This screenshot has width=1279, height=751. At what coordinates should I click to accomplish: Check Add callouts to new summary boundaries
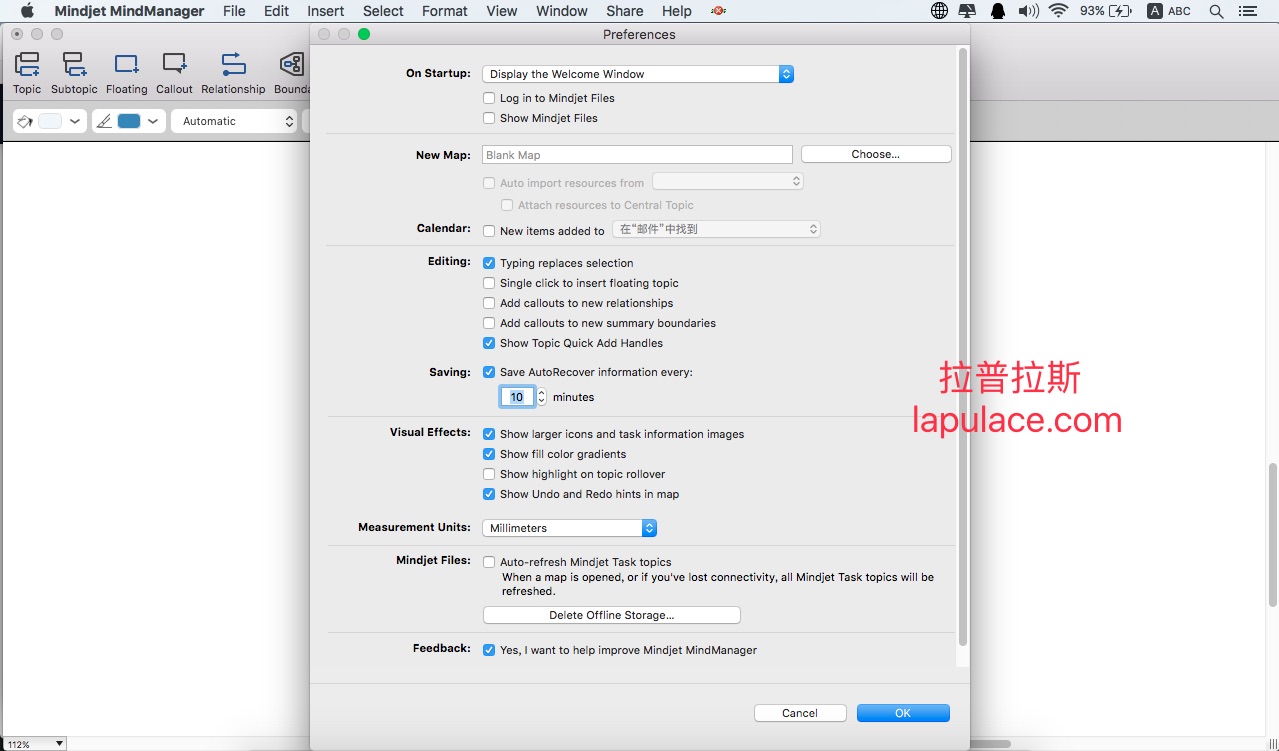[x=489, y=323]
